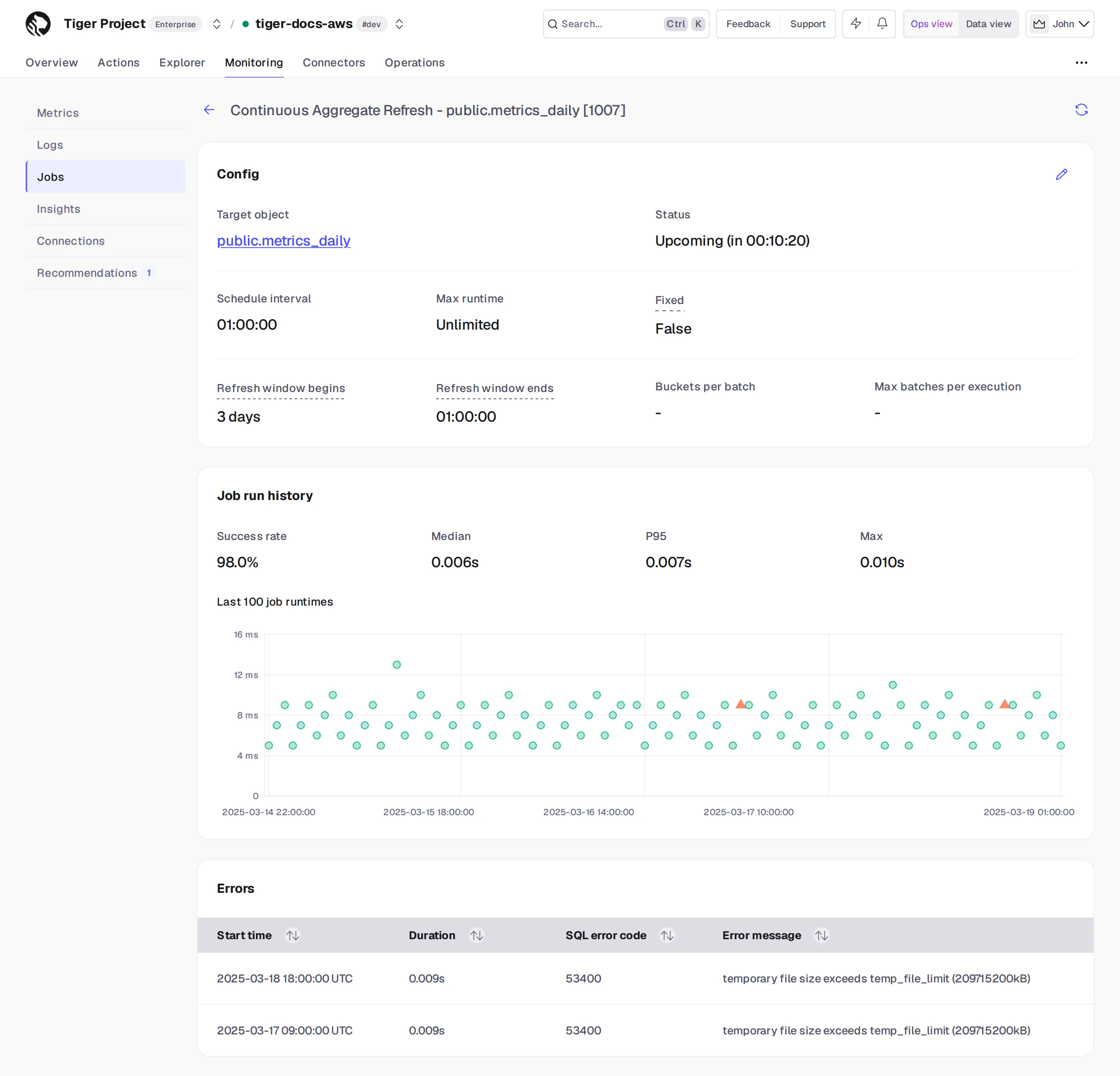Image resolution: width=1120 pixels, height=1076 pixels.
Task: Focus the Search input field
Action: pos(626,24)
